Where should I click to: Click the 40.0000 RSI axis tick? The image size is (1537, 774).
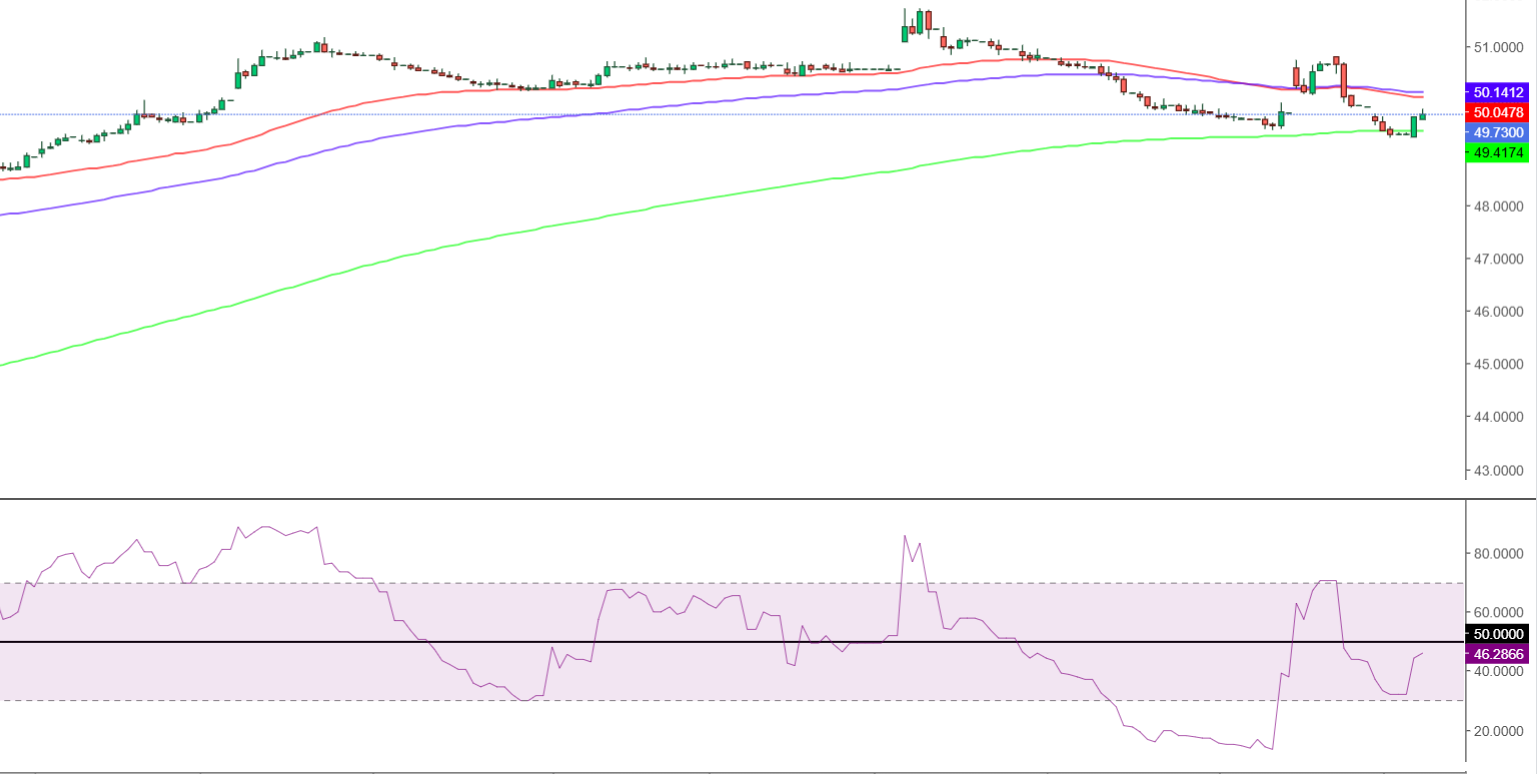[1499, 671]
